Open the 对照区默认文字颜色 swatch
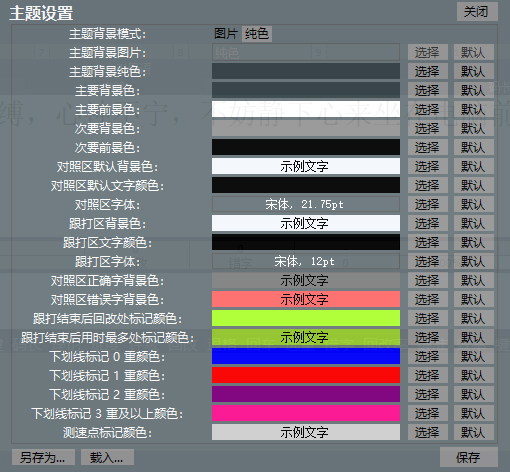The image size is (510, 472). pyautogui.click(x=306, y=185)
